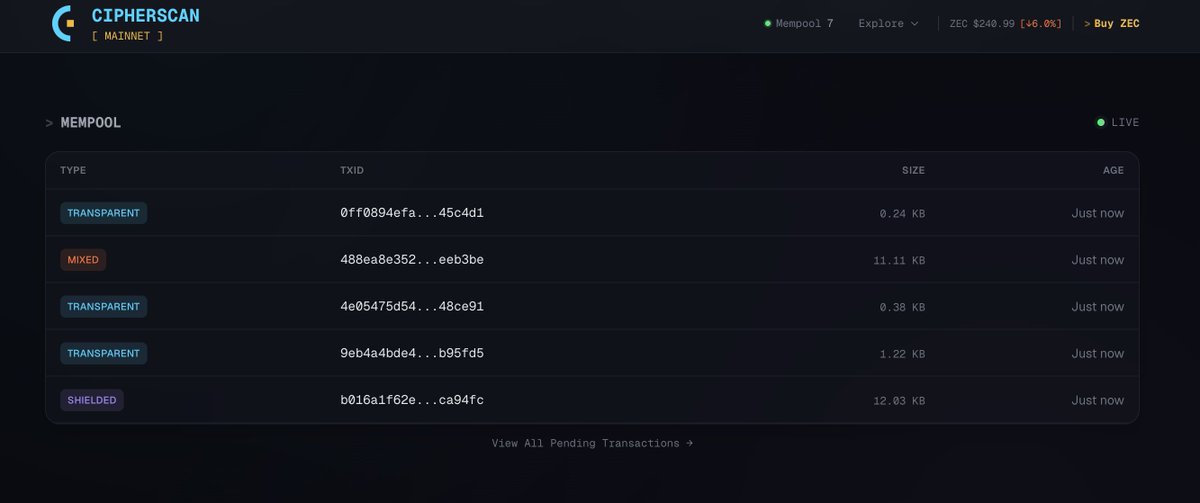Screen dimensions: 1200x503
Task: Open transaction 488ea8e352...eeb3be
Action: pos(412,260)
